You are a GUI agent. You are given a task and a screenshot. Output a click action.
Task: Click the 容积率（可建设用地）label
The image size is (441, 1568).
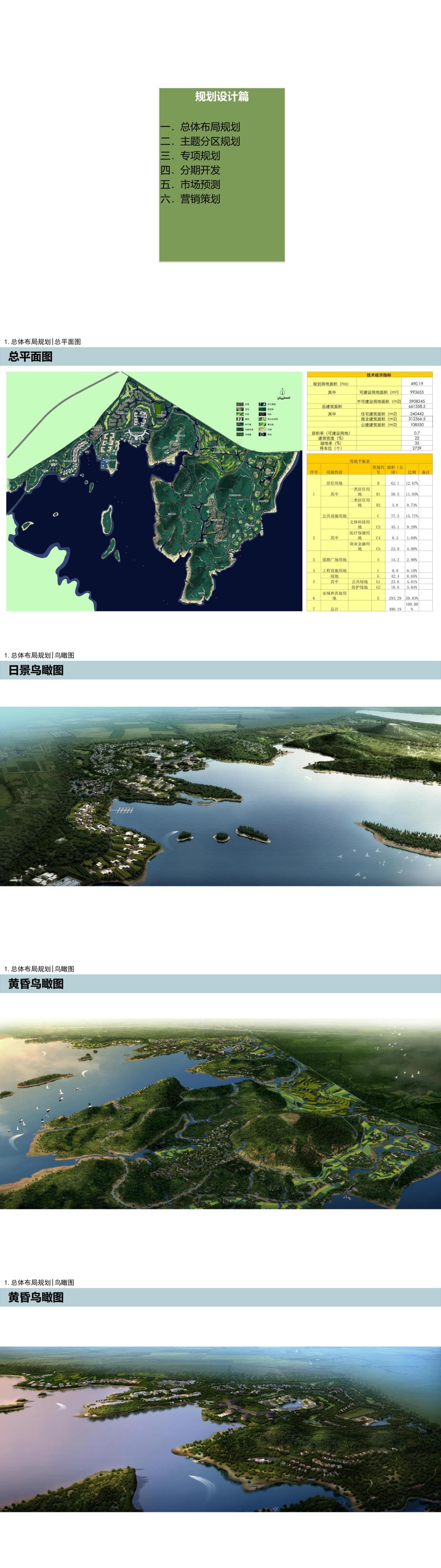point(331,433)
